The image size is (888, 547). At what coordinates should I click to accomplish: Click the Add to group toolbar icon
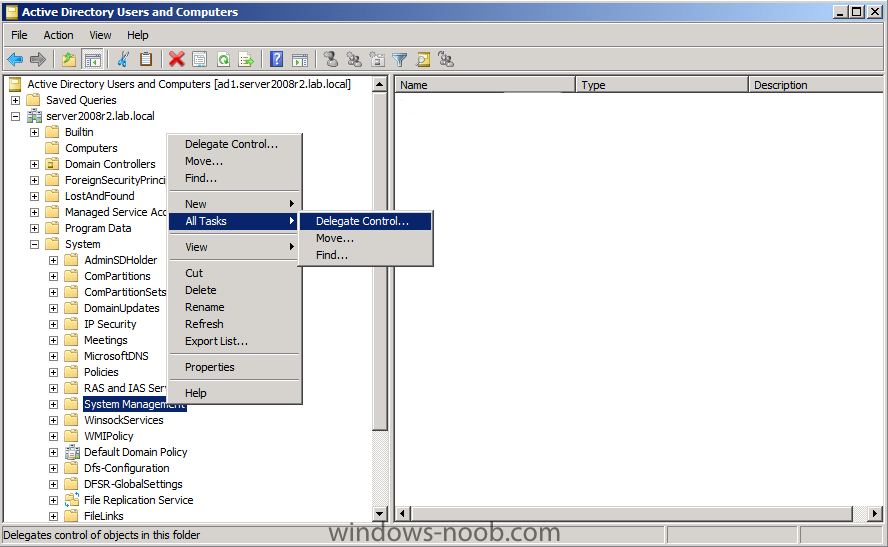point(446,59)
